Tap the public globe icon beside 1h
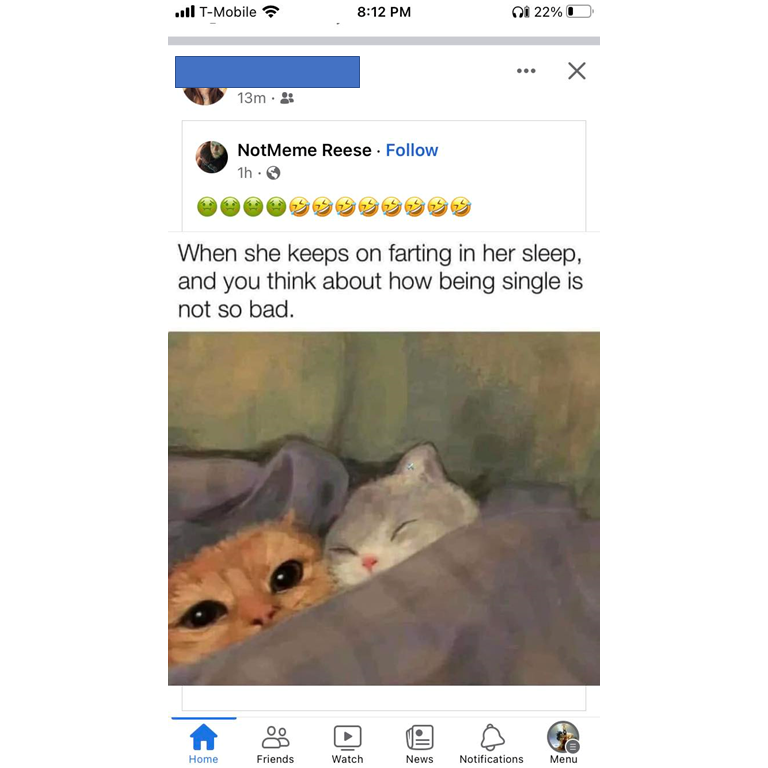The image size is (768, 768). [x=273, y=173]
